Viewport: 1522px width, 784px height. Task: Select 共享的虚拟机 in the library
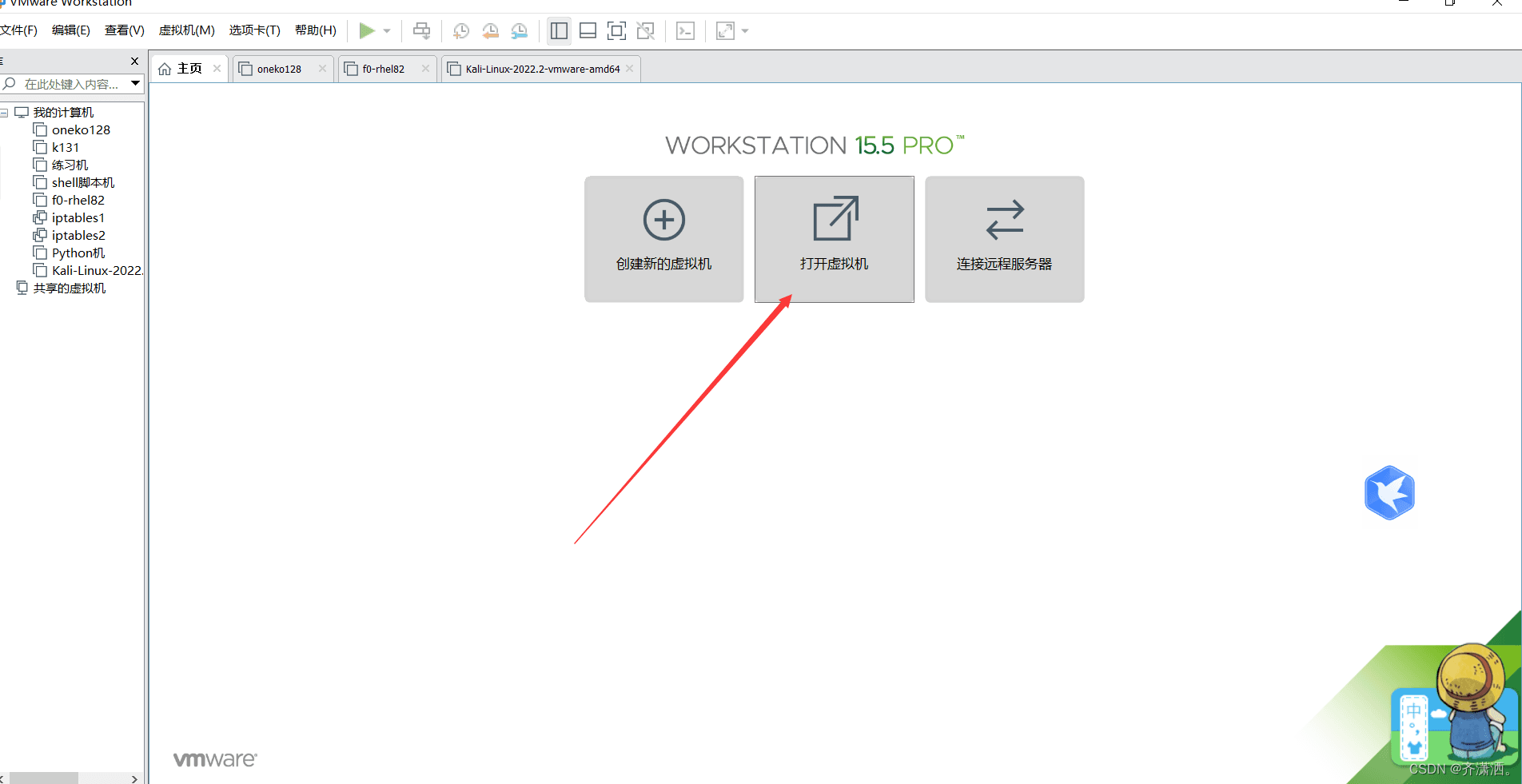pyautogui.click(x=69, y=289)
